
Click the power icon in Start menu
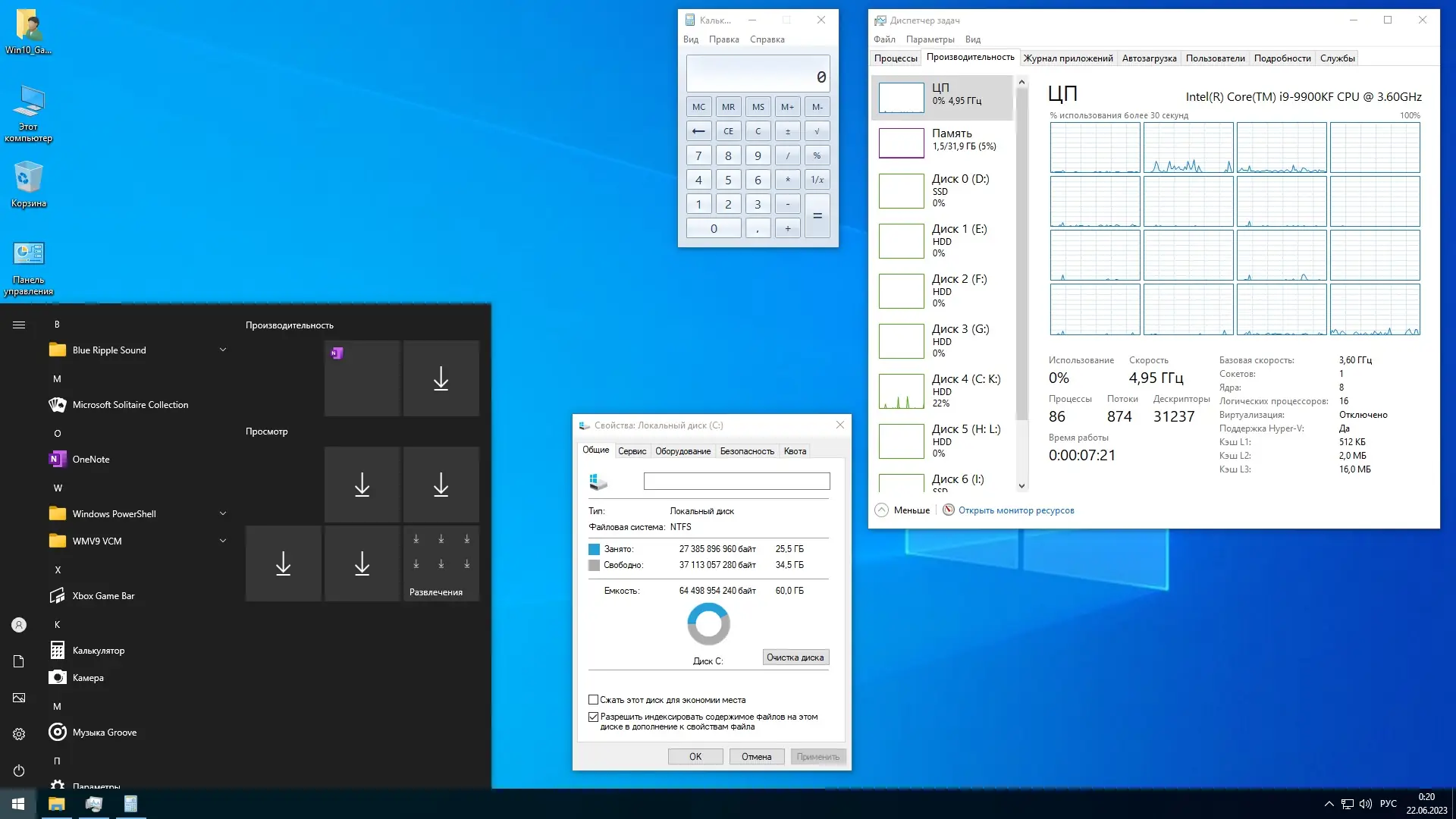(19, 770)
